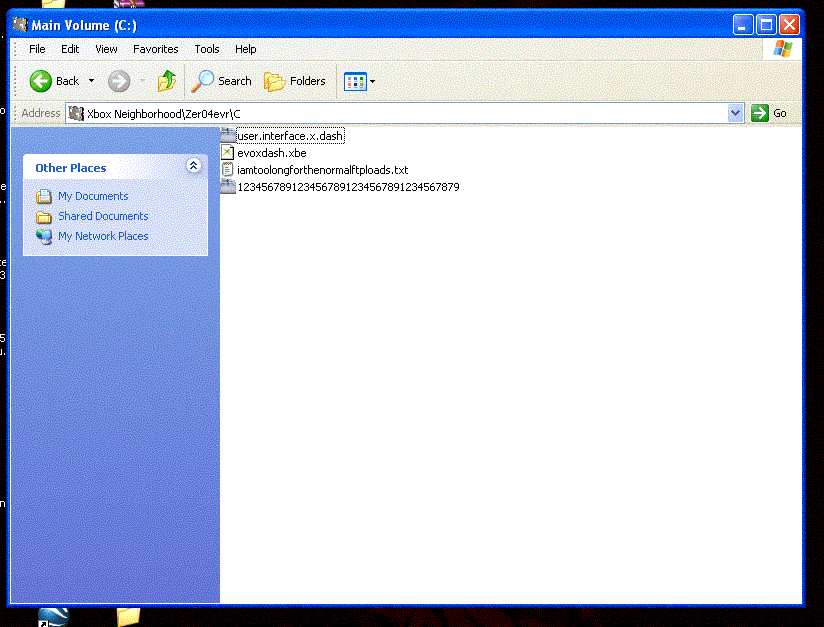Open the Help menu
The width and height of the screenshot is (824, 627).
pos(245,49)
